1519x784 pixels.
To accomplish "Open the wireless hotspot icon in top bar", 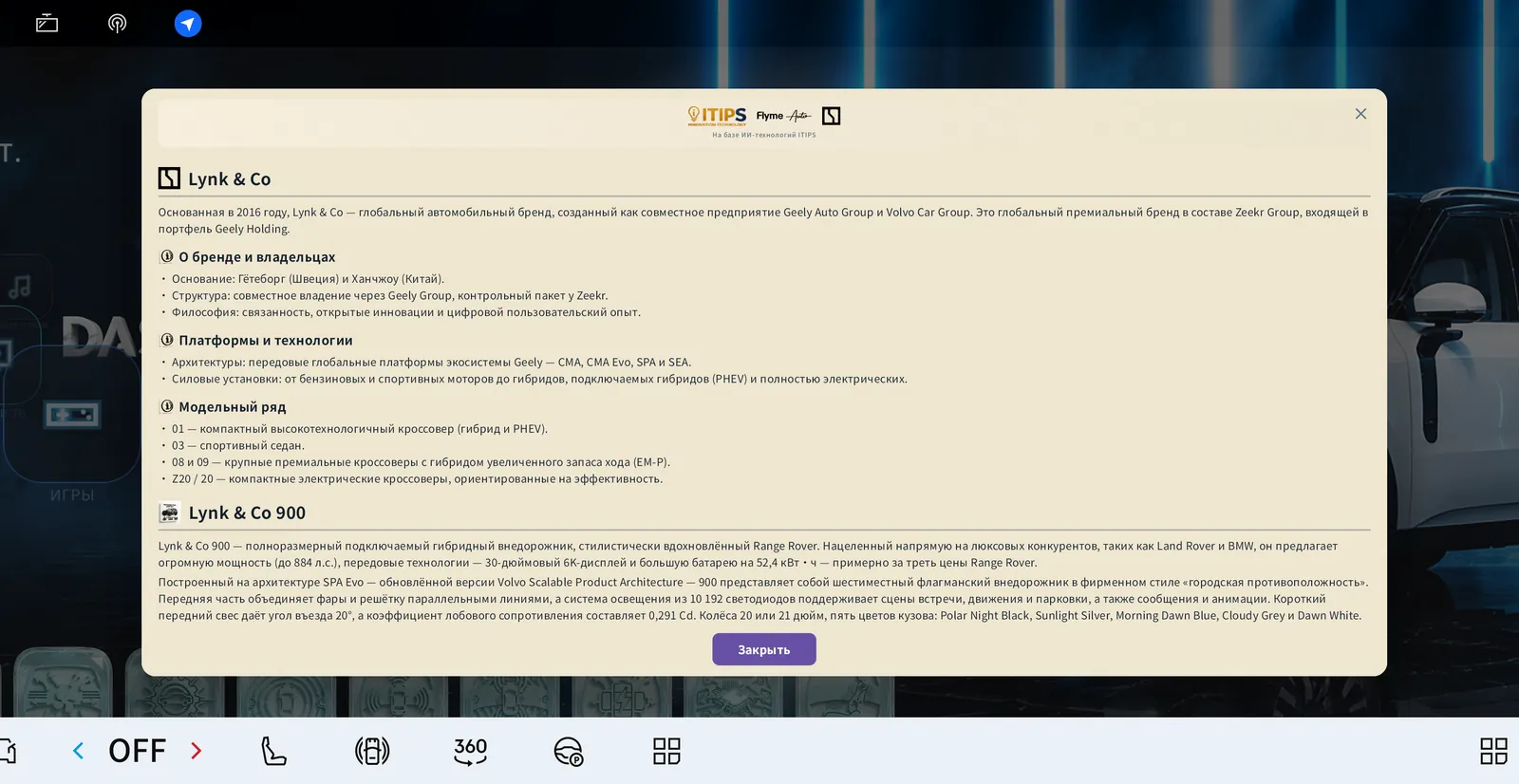I will [117, 24].
